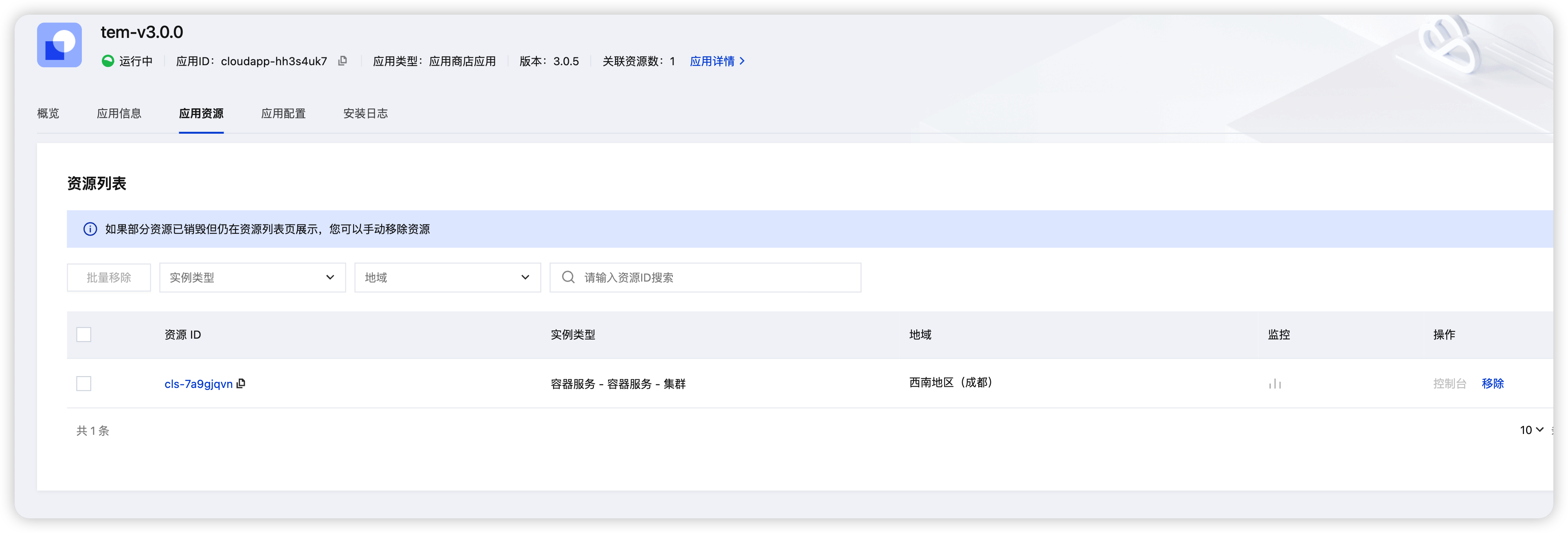Viewport: 1568px width, 533px height.
Task: Click the green running status icon
Action: click(108, 61)
